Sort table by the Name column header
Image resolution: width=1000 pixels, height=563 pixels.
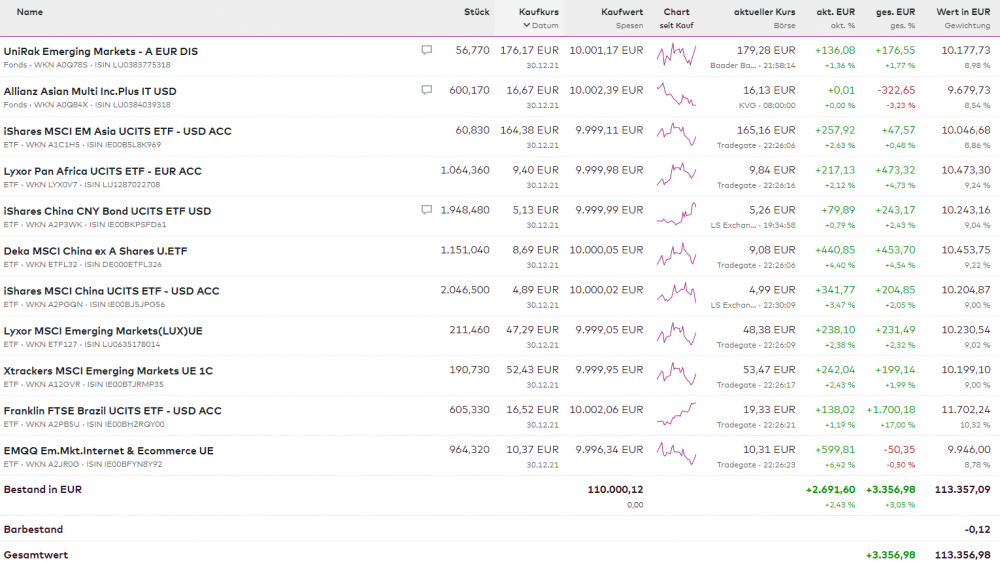(30, 12)
